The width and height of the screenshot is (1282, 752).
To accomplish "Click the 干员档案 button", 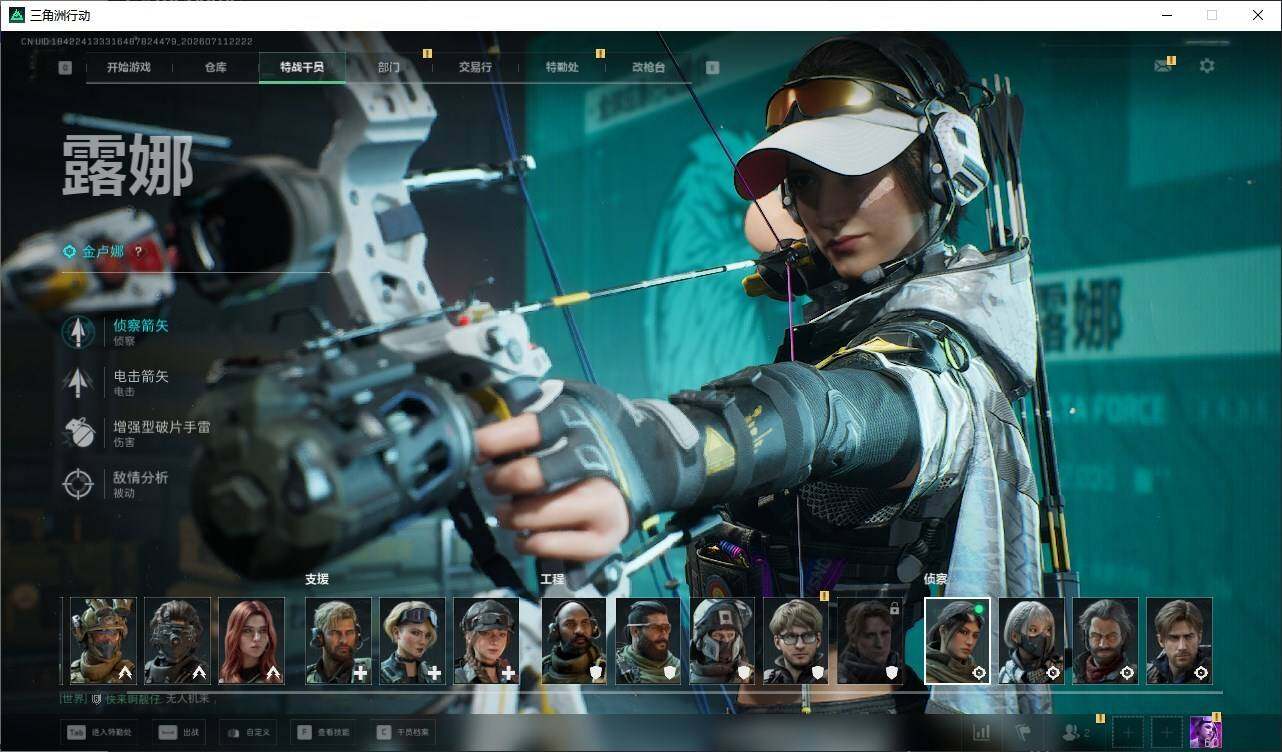I will (x=402, y=732).
